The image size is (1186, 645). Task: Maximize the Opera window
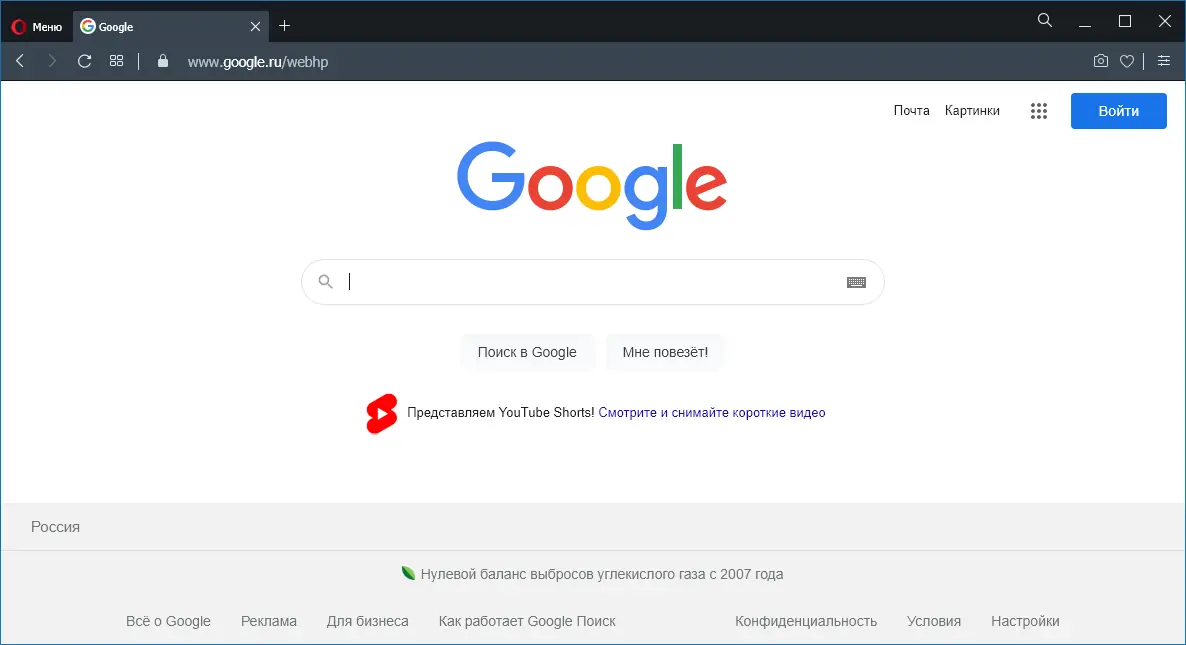click(1125, 21)
